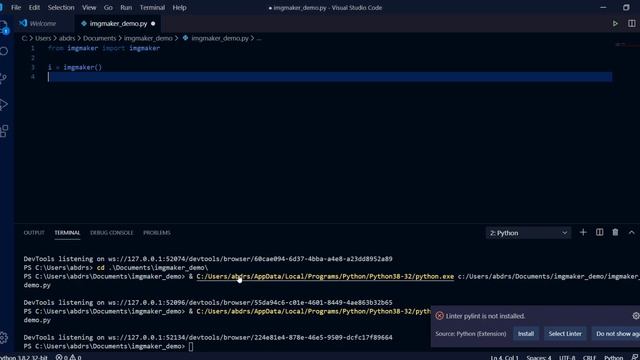This screenshot has height=360, width=640.
Task: Click Do not show again button
Action: [616, 333]
